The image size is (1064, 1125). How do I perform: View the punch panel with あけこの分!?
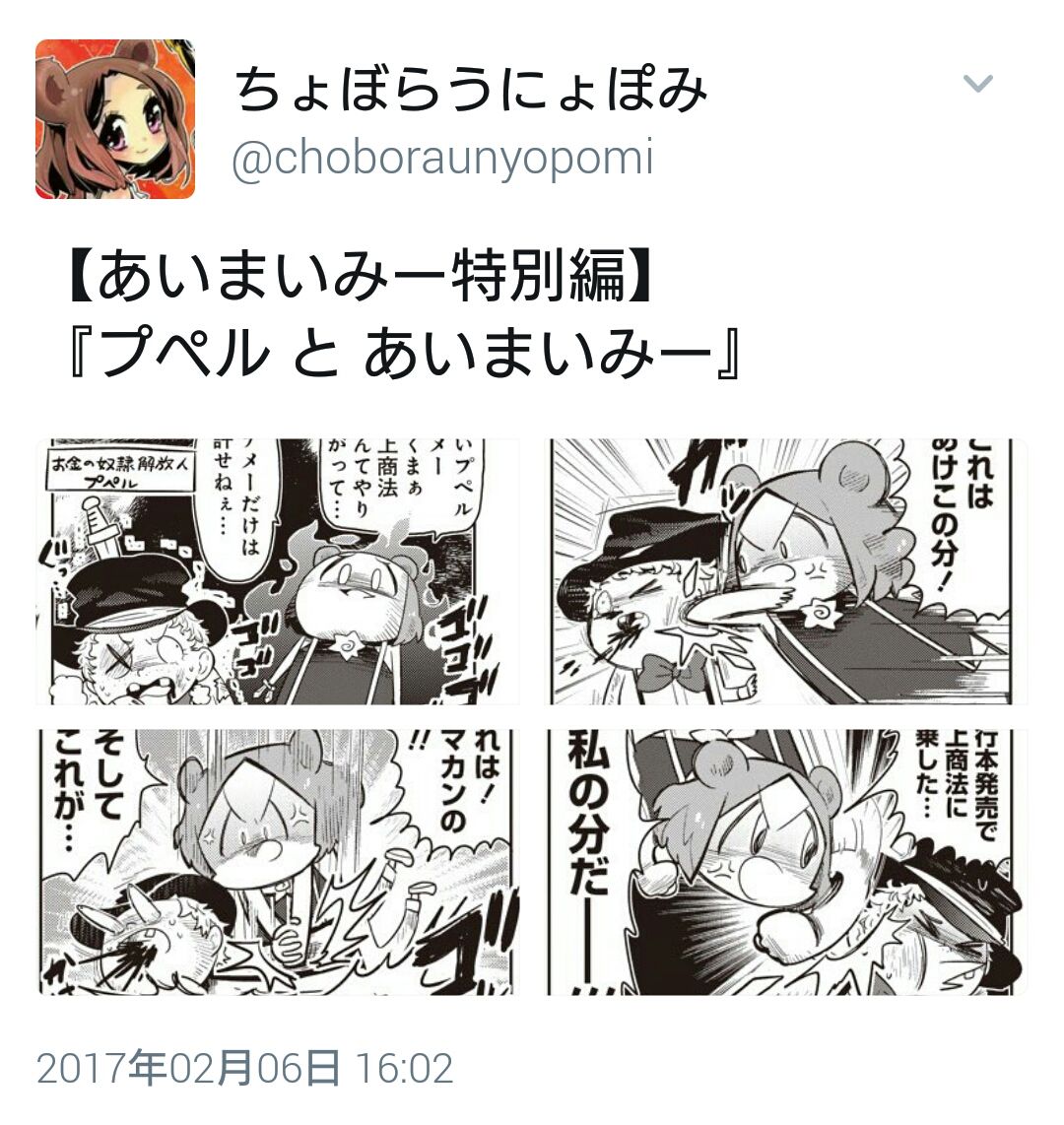tap(788, 571)
